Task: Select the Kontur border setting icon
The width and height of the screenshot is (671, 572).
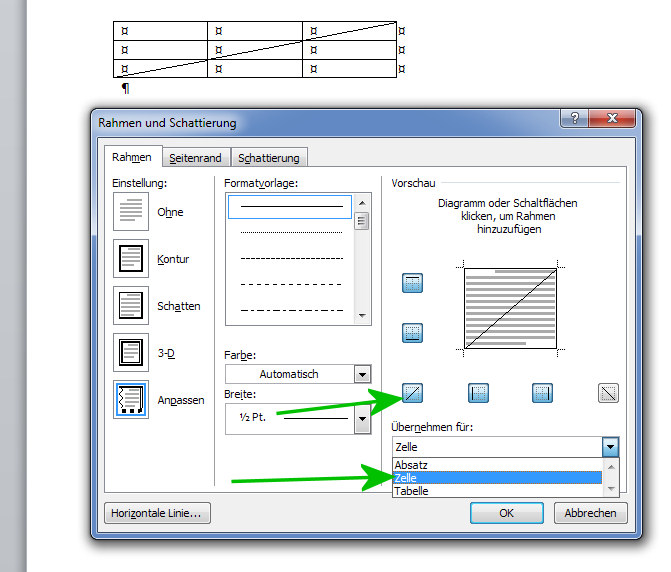Action: [x=131, y=258]
